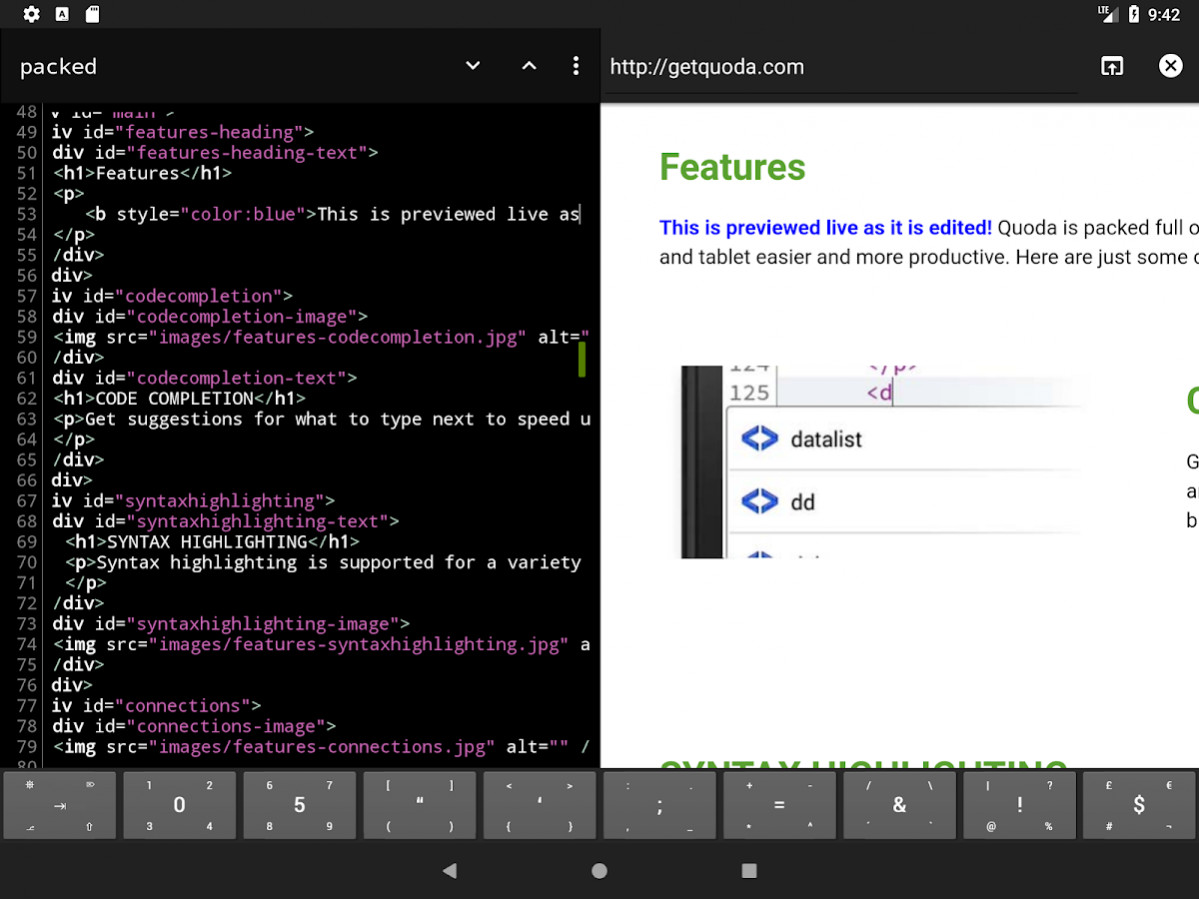Insert an exclamation mark from the extra keys row

click(1019, 805)
